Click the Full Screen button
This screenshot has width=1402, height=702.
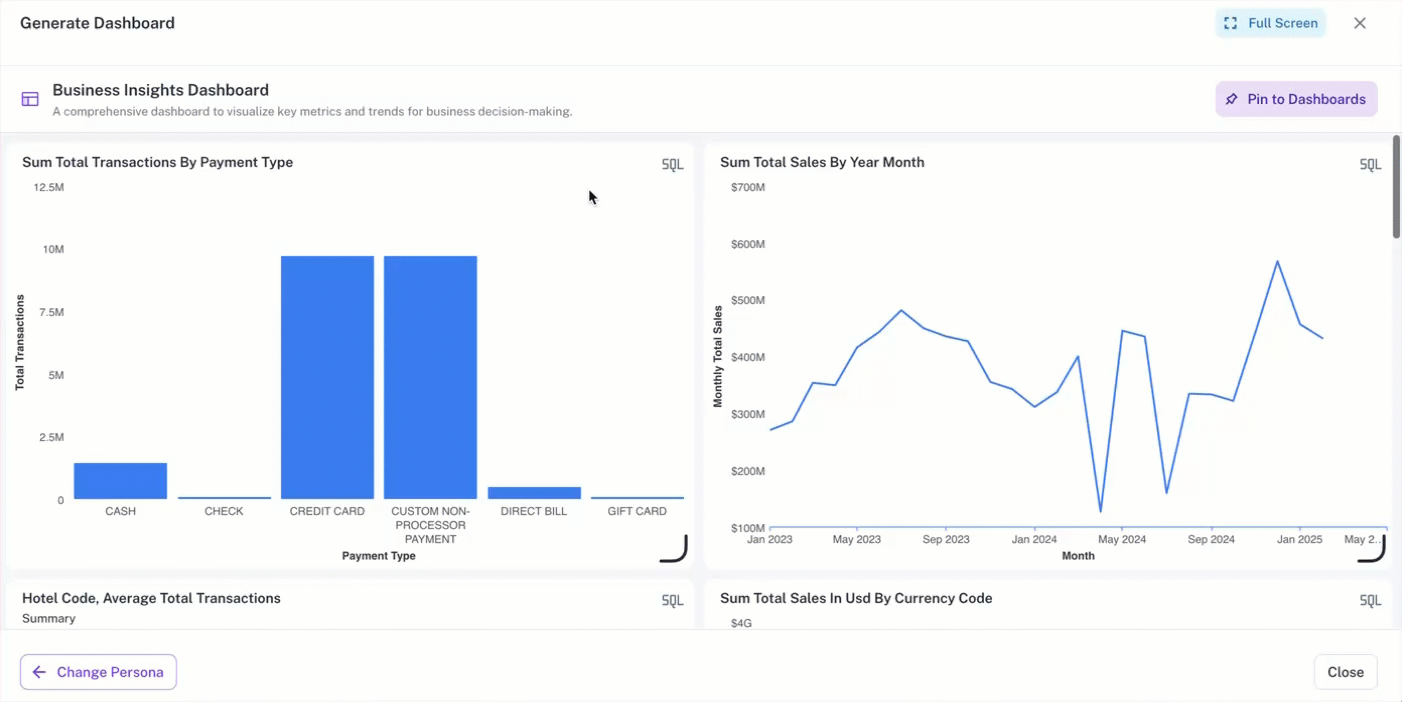click(x=1271, y=23)
